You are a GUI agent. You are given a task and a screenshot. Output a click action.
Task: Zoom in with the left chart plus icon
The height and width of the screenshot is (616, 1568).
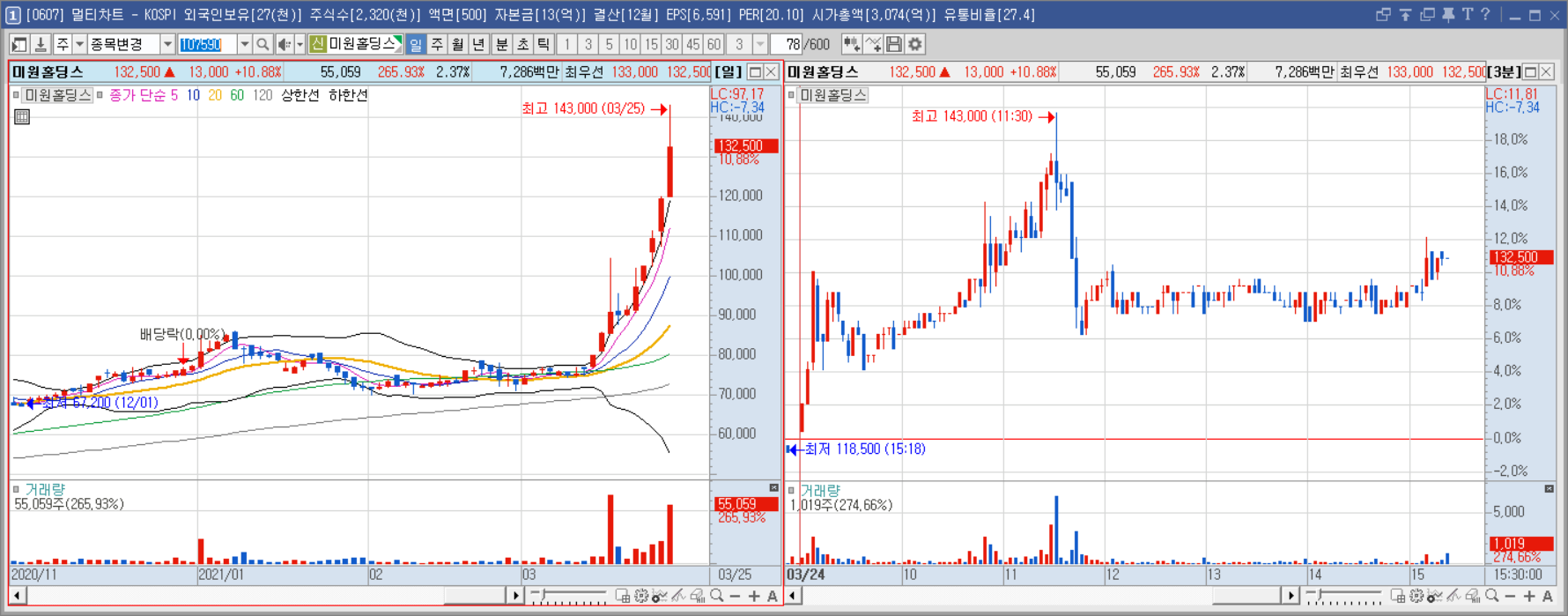(x=754, y=597)
